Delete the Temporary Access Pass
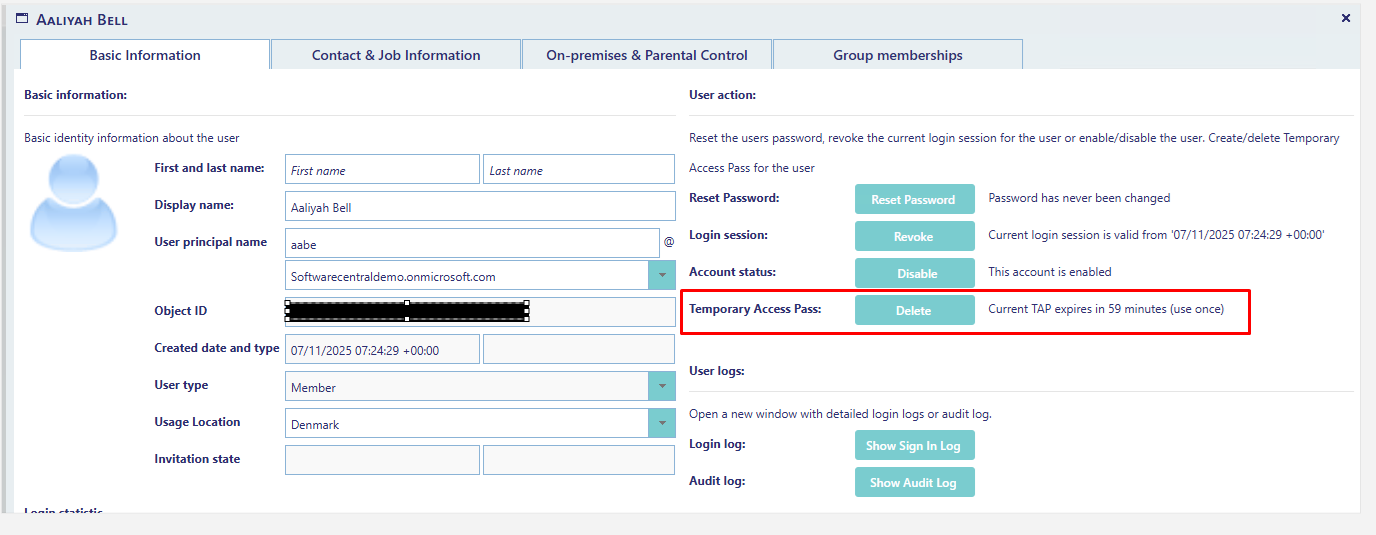This screenshot has width=1376, height=535. click(x=913, y=310)
